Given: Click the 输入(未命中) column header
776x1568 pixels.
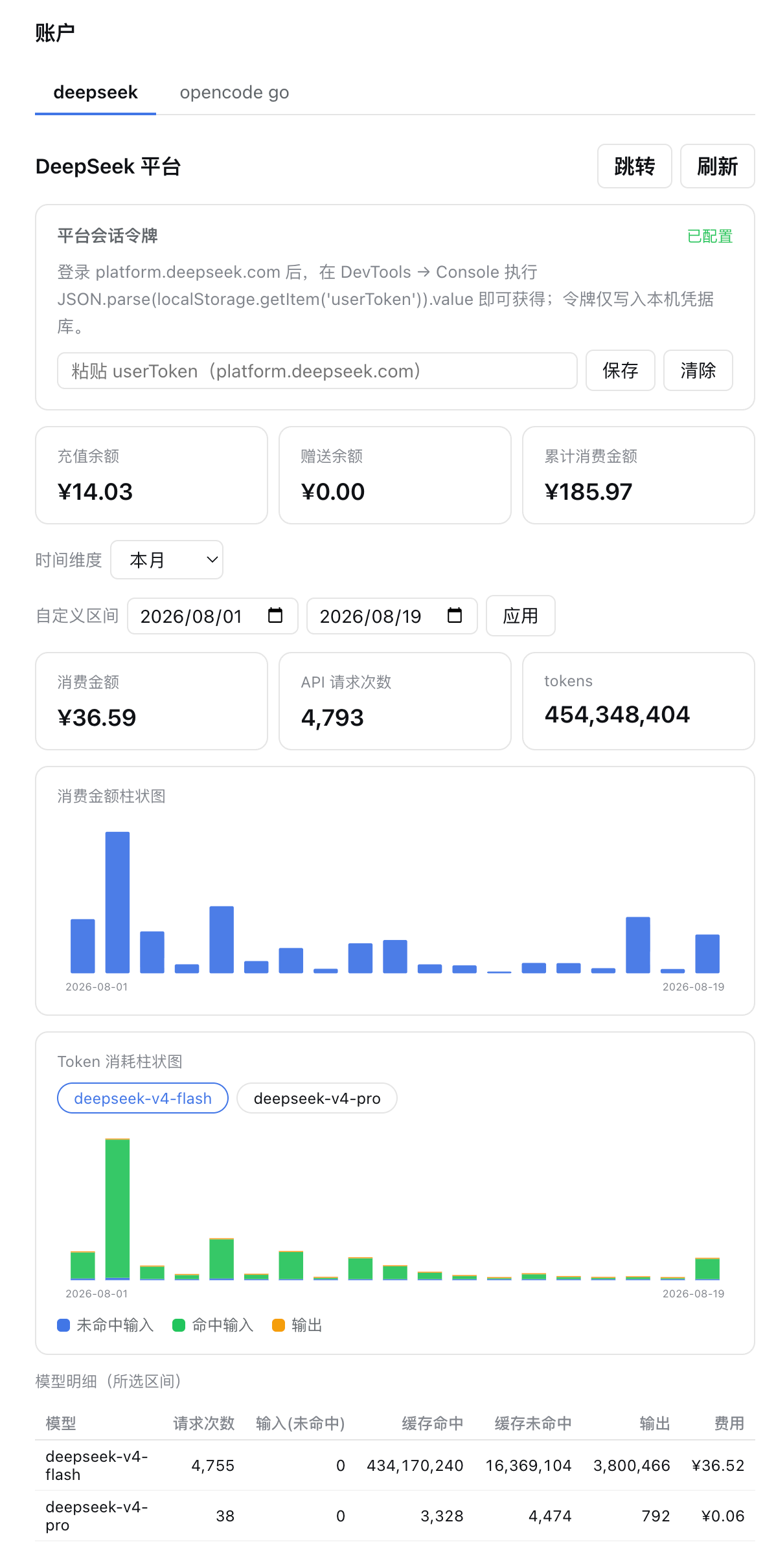Looking at the screenshot, I should [x=301, y=1424].
